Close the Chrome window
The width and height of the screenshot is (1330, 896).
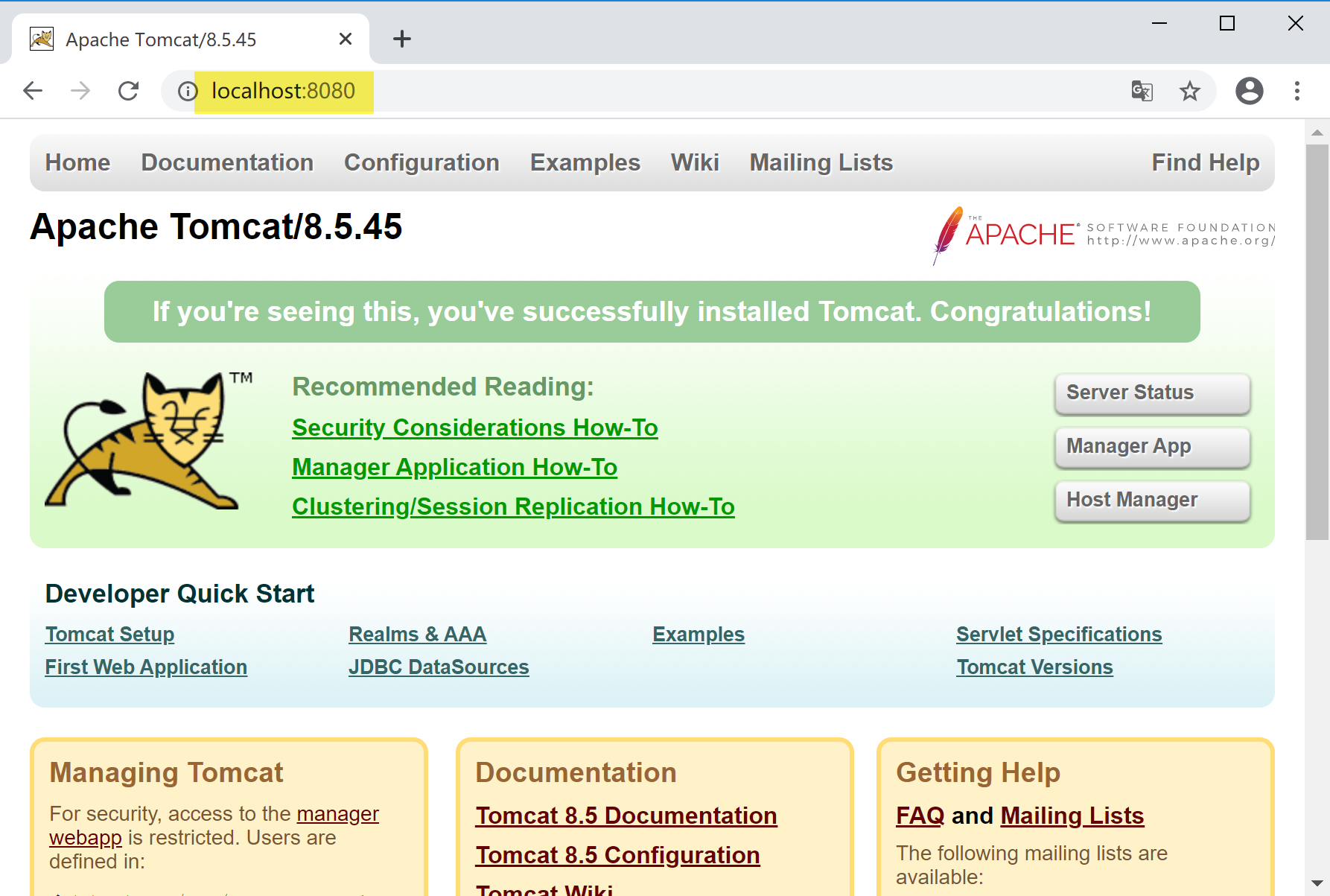[1296, 23]
